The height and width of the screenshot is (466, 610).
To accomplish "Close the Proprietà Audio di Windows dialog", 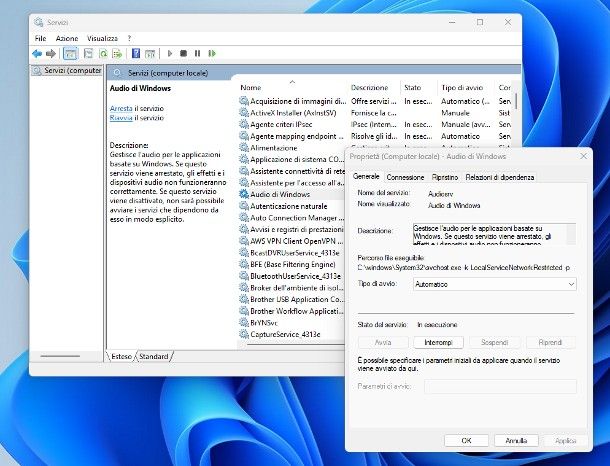I will (x=583, y=156).
